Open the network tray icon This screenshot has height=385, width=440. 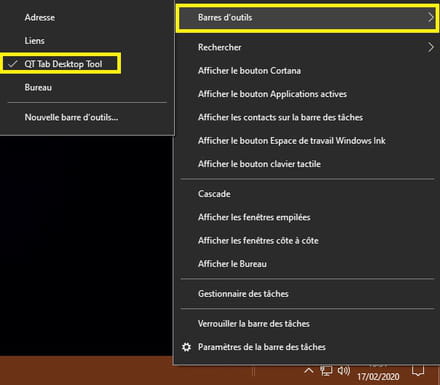(326, 371)
